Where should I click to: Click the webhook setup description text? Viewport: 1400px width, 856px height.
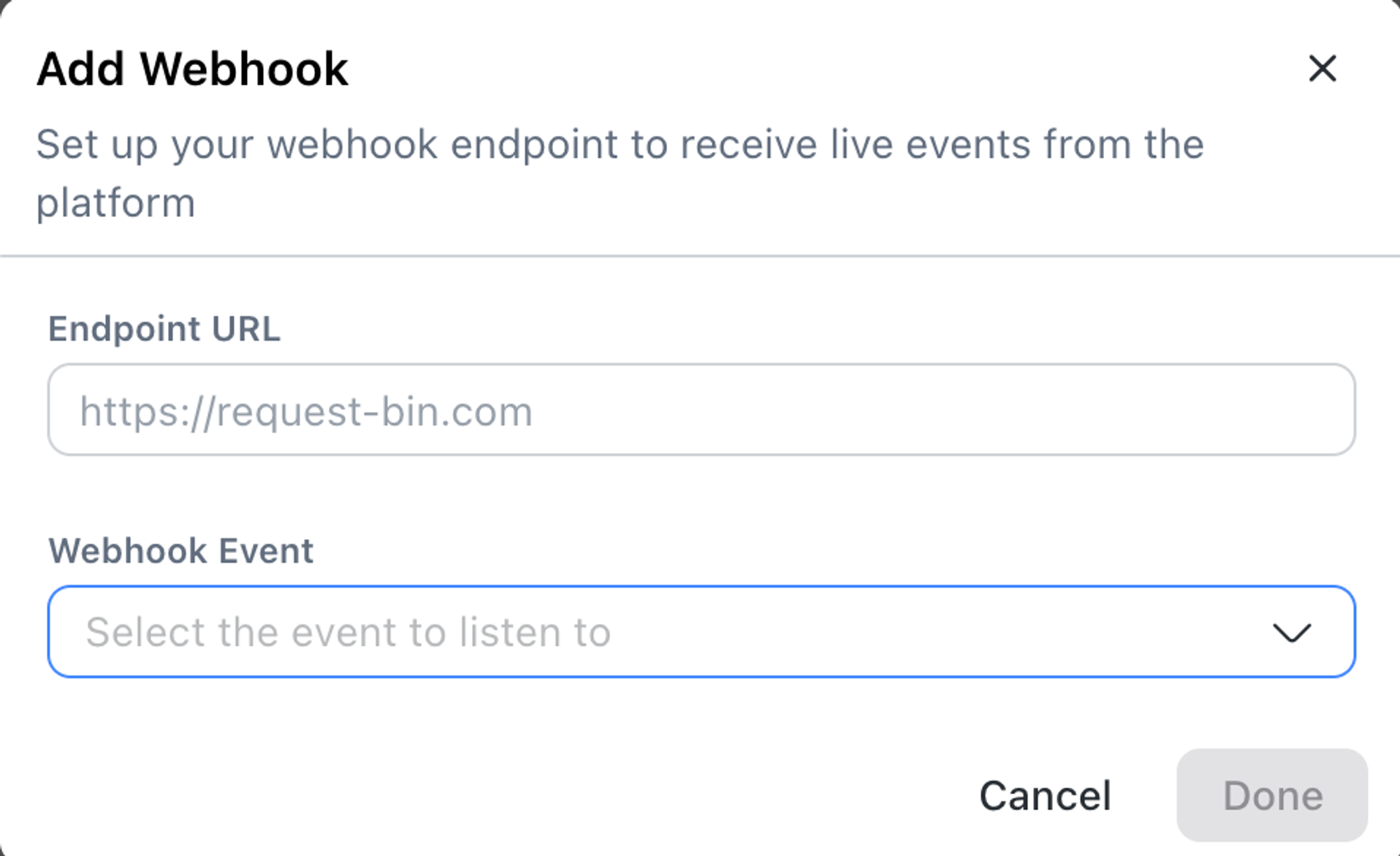tap(619, 145)
